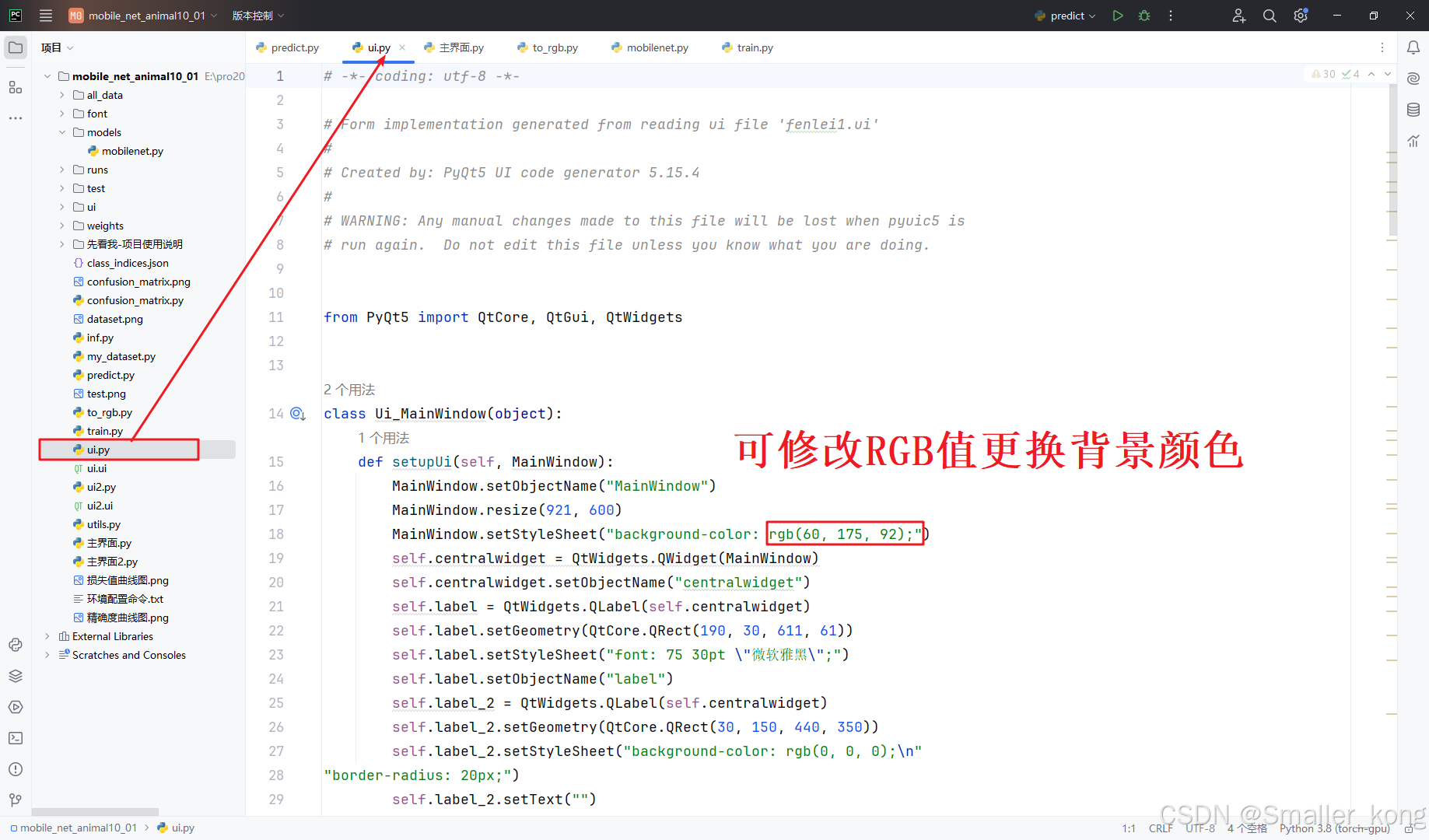Open the Database tool window
The width and height of the screenshot is (1429, 840).
click(x=1413, y=110)
